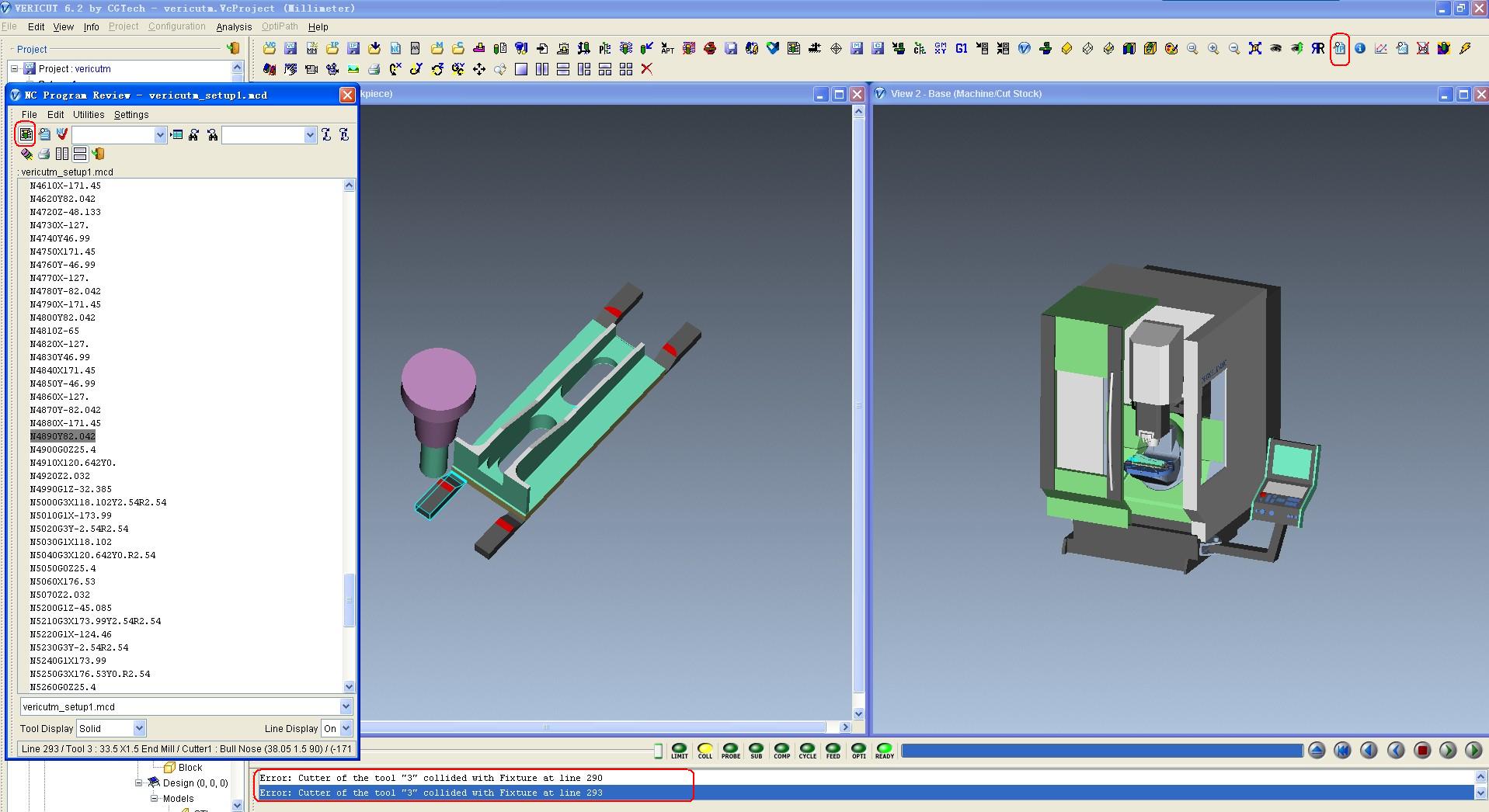Click the double-R reverse toolbar icon

1318,48
